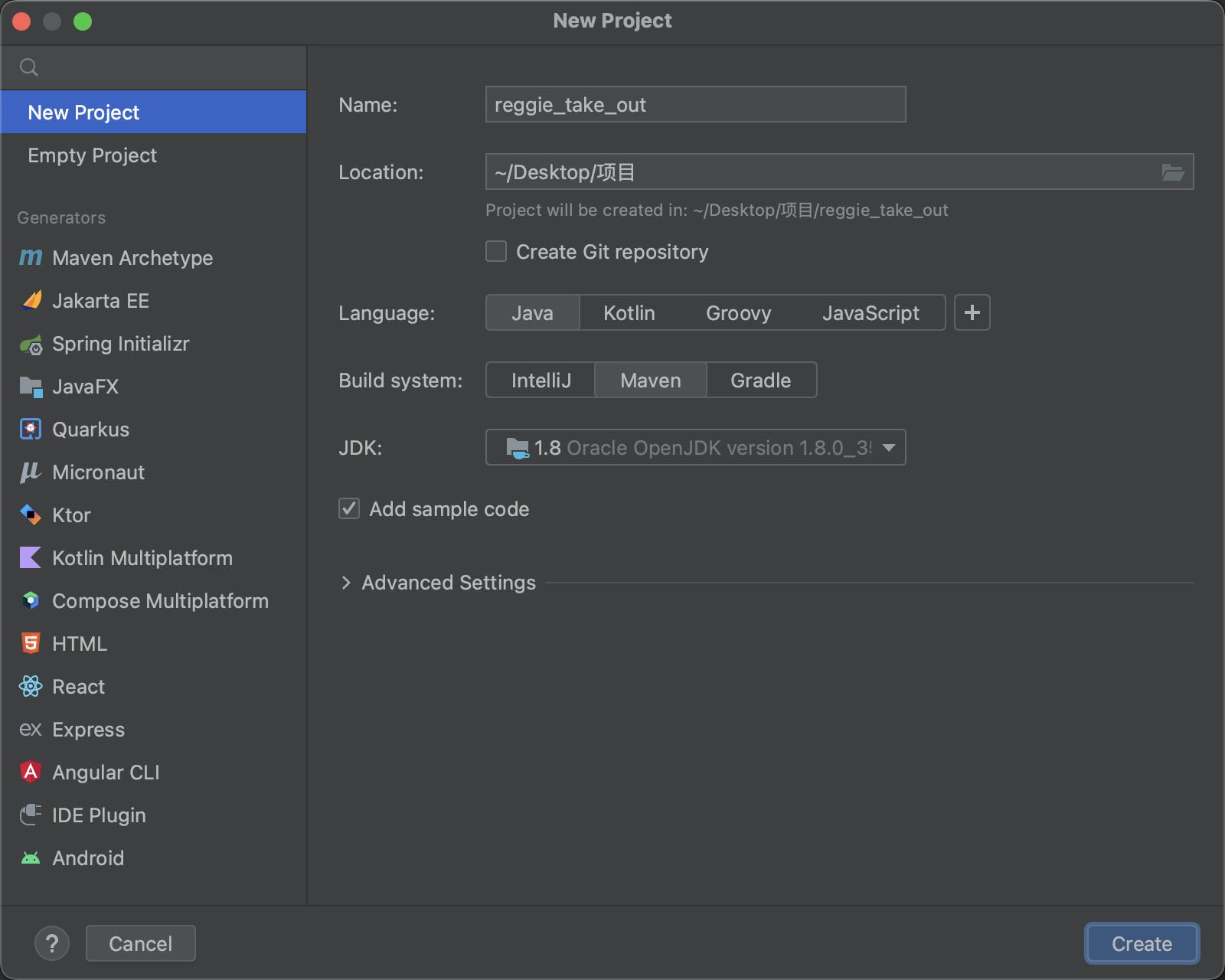Switch build system to Gradle
Viewport: 1225px width, 980px height.
point(760,381)
